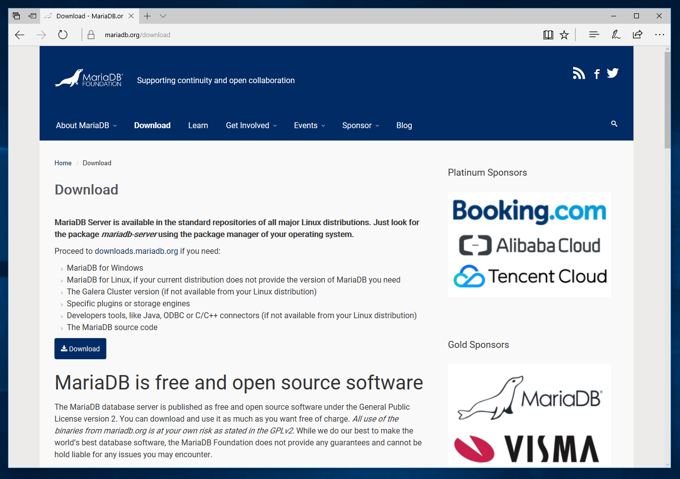This screenshot has width=680, height=479.
Task: Open the Blog nav item
Action: [x=404, y=126]
